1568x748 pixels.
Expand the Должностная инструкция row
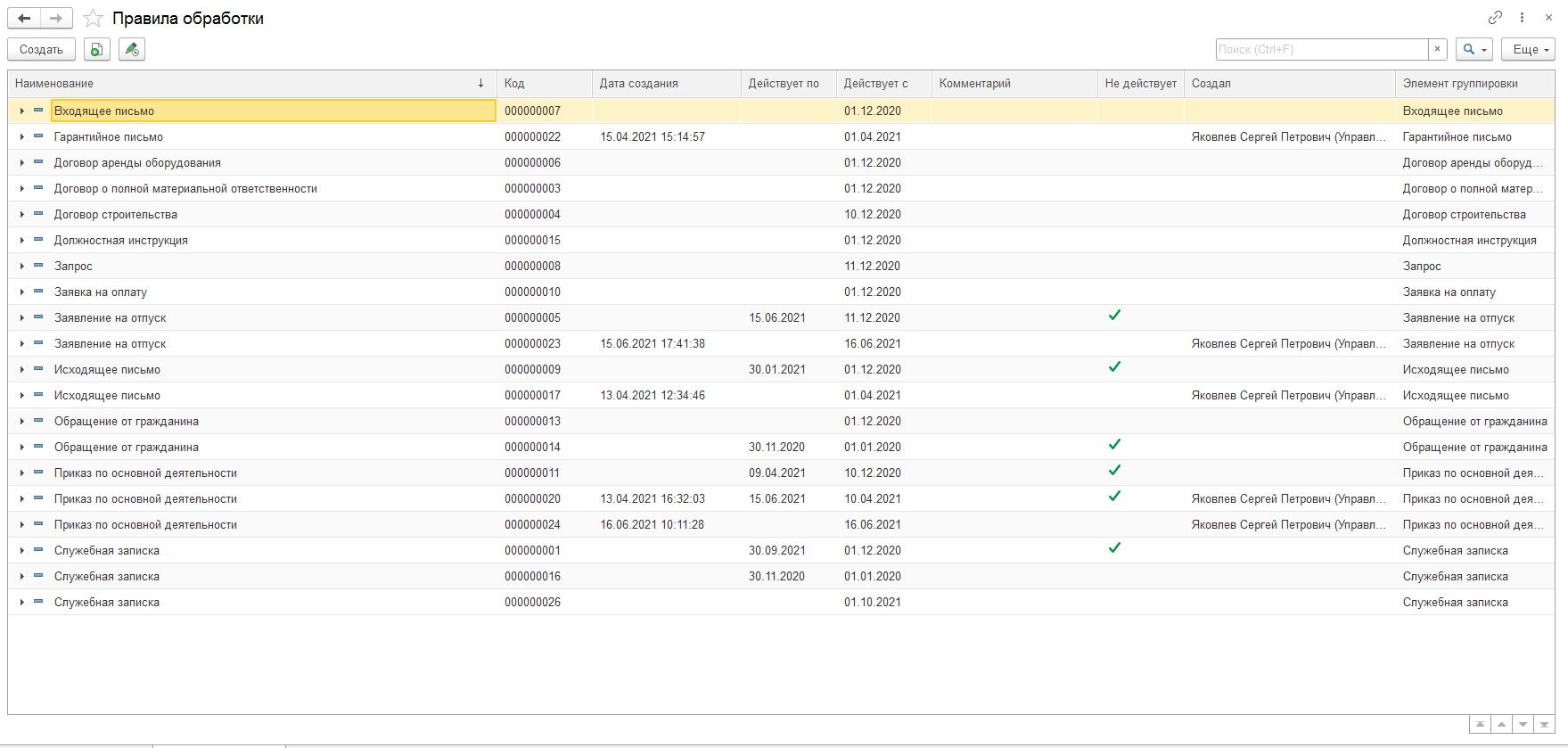click(21, 240)
